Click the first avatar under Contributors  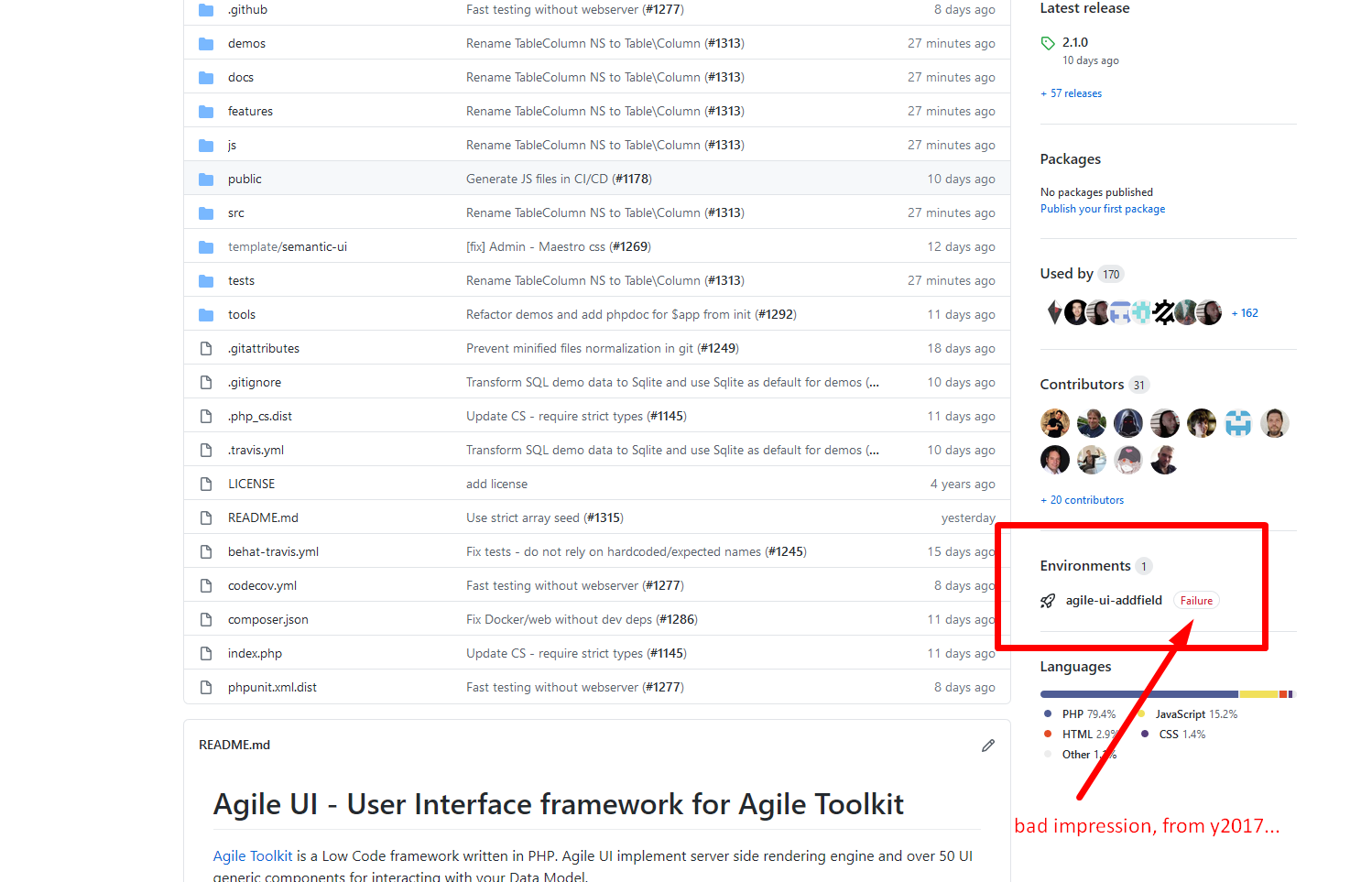[1054, 422]
